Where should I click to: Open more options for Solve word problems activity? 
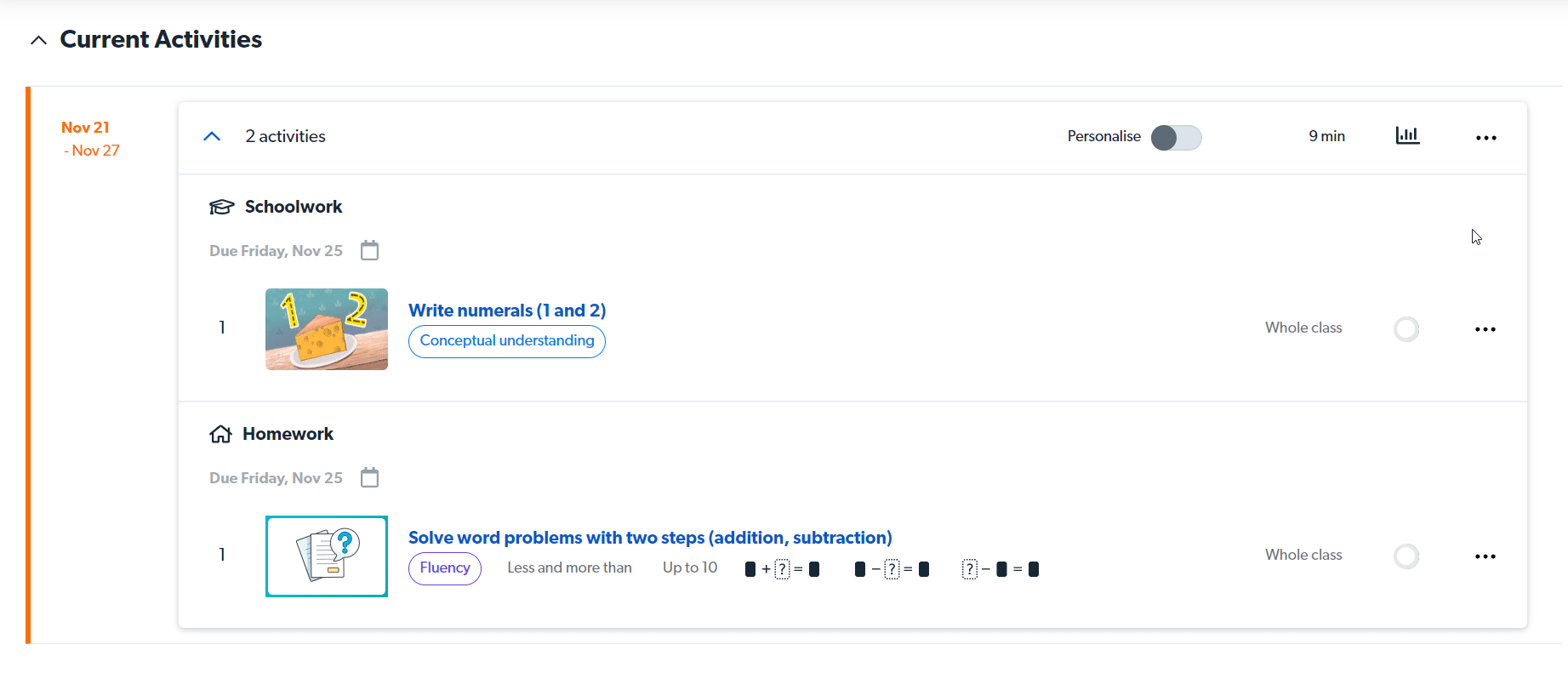1485,556
